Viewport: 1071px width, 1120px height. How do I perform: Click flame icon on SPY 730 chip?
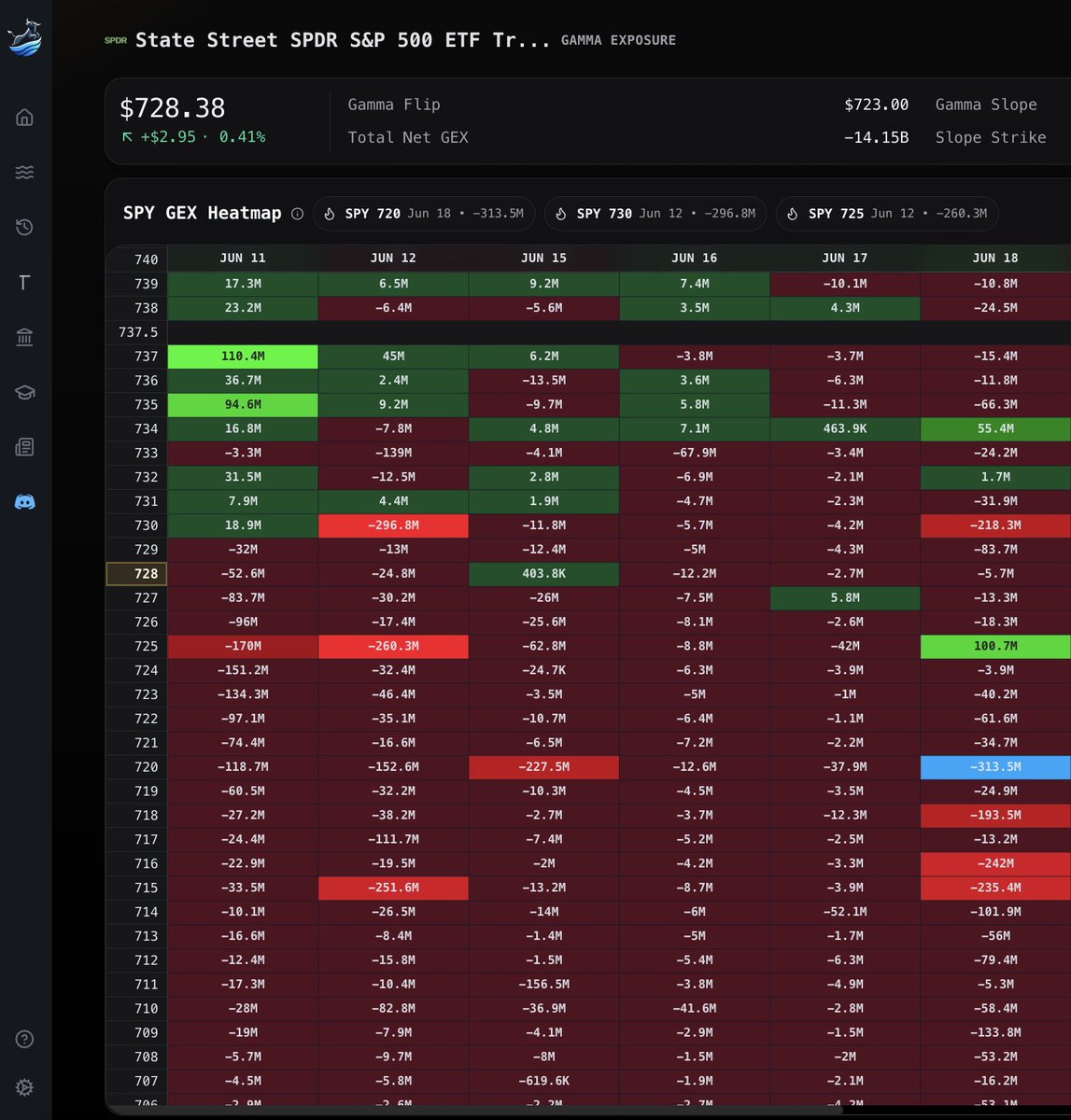pyautogui.click(x=561, y=214)
